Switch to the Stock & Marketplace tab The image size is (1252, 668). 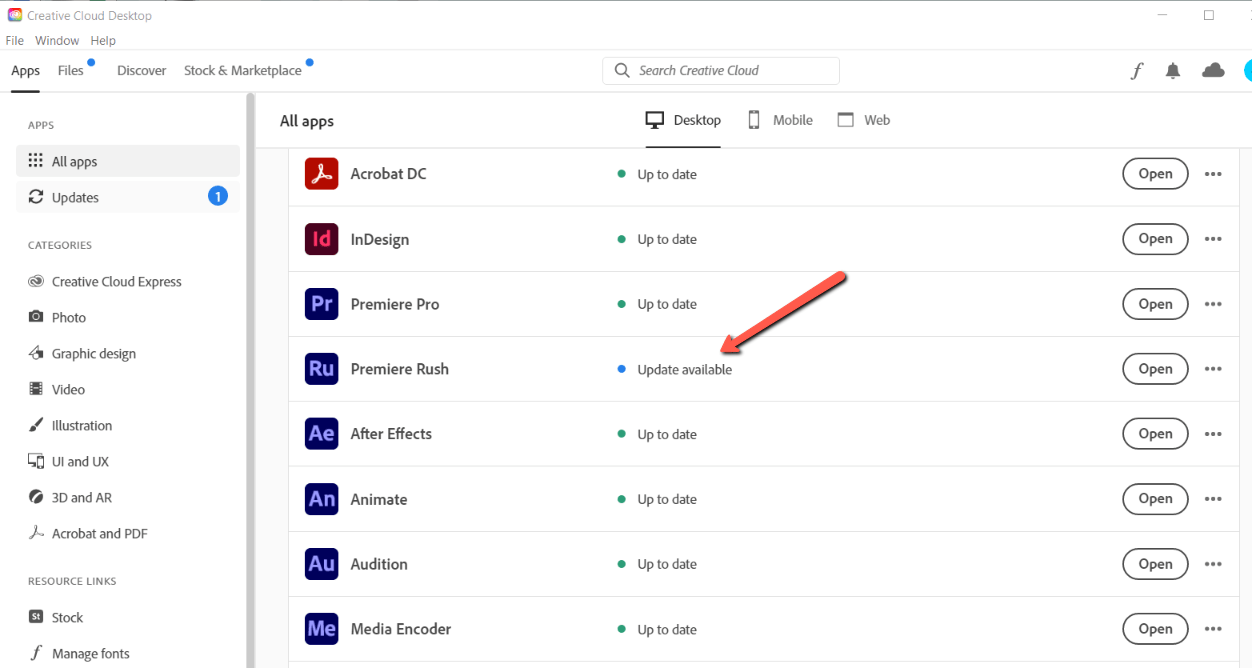(243, 71)
